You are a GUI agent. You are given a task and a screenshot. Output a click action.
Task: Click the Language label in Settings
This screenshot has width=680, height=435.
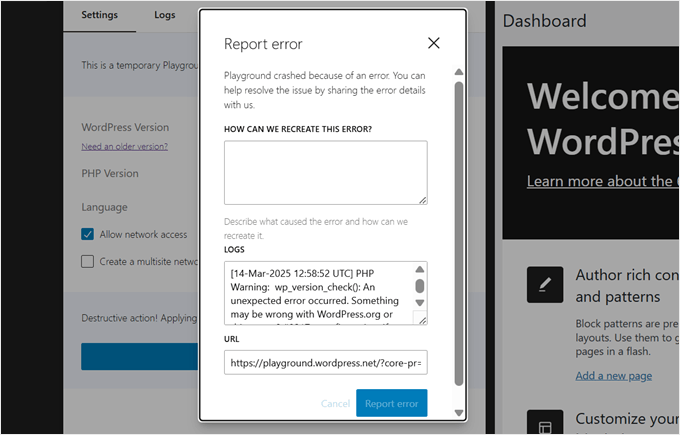click(105, 207)
